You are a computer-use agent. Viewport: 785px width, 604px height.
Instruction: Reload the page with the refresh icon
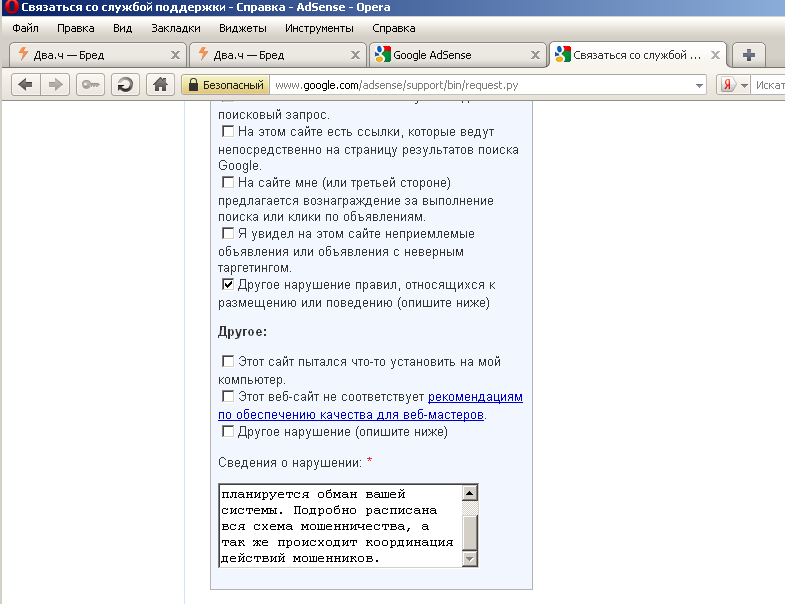pos(125,85)
